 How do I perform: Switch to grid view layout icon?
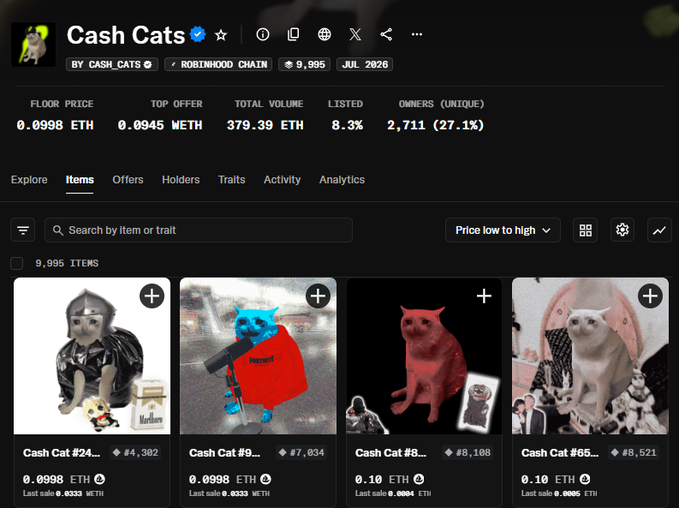(x=585, y=230)
